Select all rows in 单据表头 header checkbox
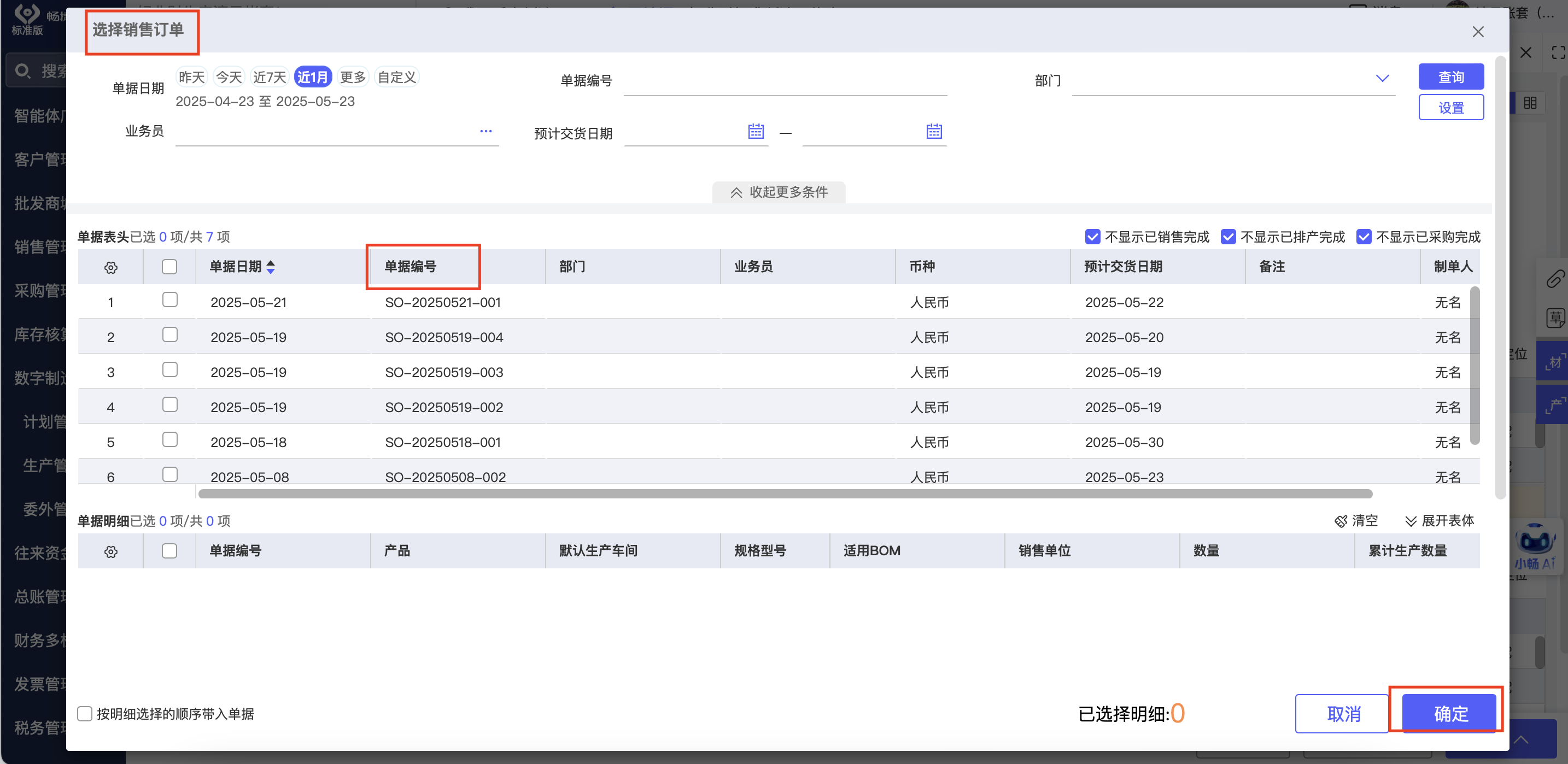1568x764 pixels. tap(169, 267)
